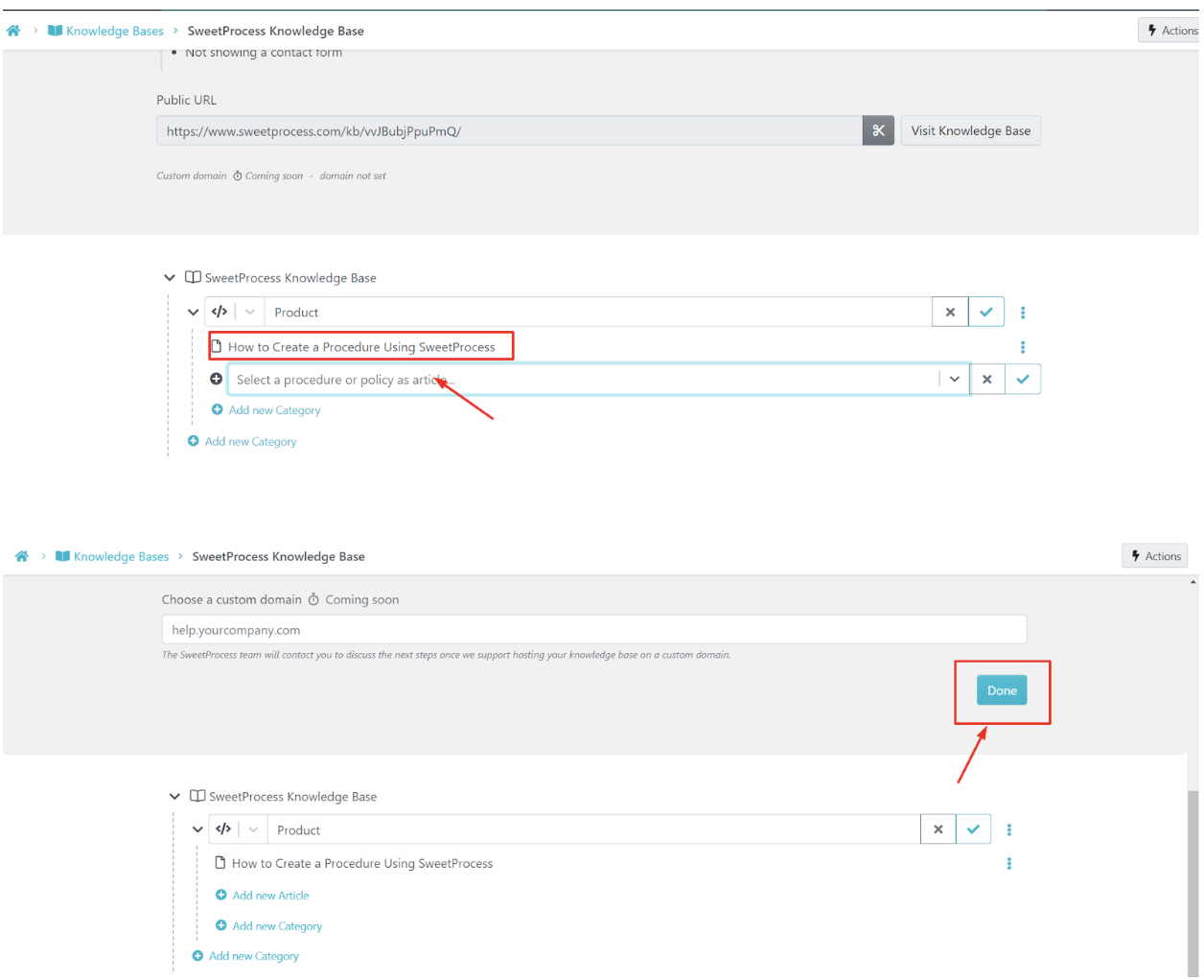Collapse Product category chevron in the upper screenshot
The width and height of the screenshot is (1204, 980).
click(x=193, y=313)
